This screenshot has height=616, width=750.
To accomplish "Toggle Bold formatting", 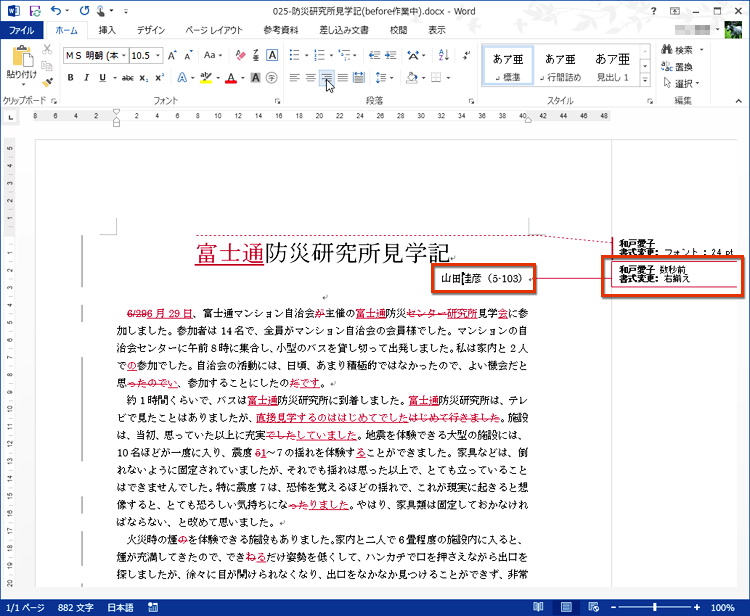I will click(71, 77).
